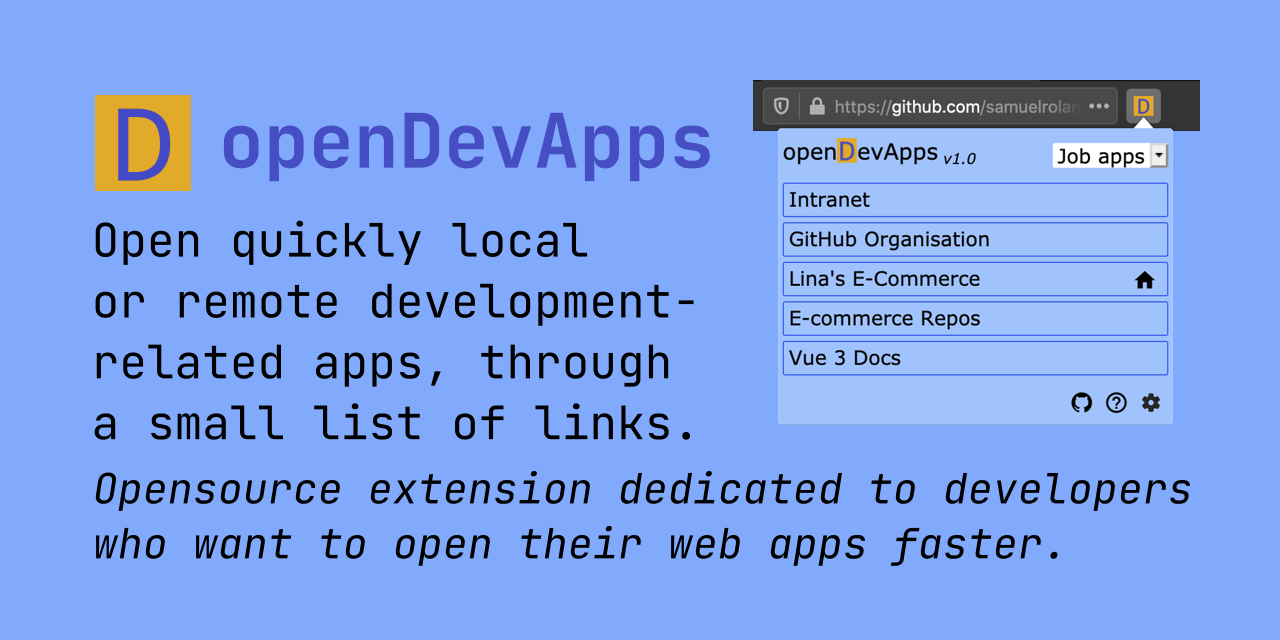Image resolution: width=1280 pixels, height=640 pixels.
Task: Click the home icon on Lina's E-Commerce
Action: [x=1145, y=280]
